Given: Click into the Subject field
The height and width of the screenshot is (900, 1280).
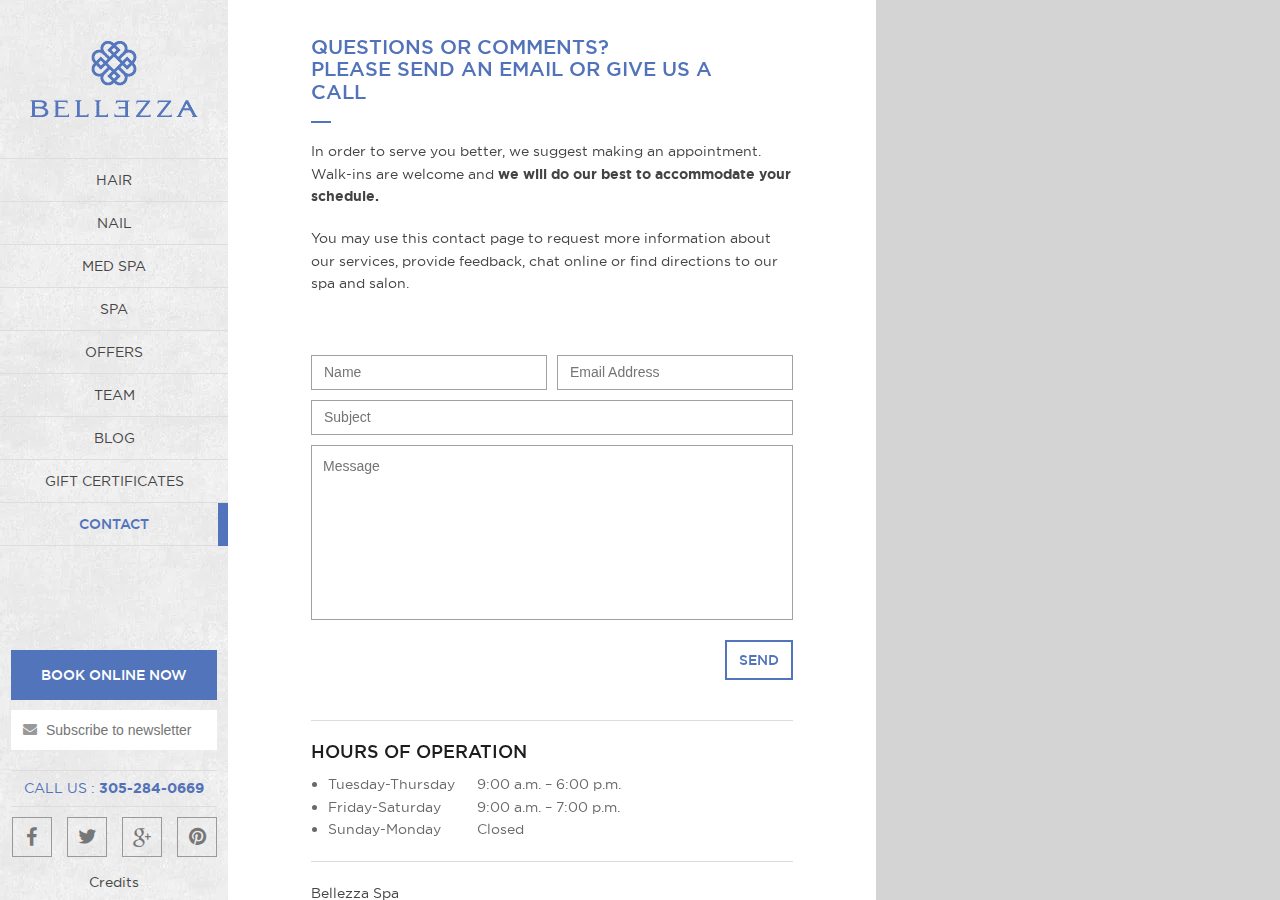Looking at the screenshot, I should point(552,417).
